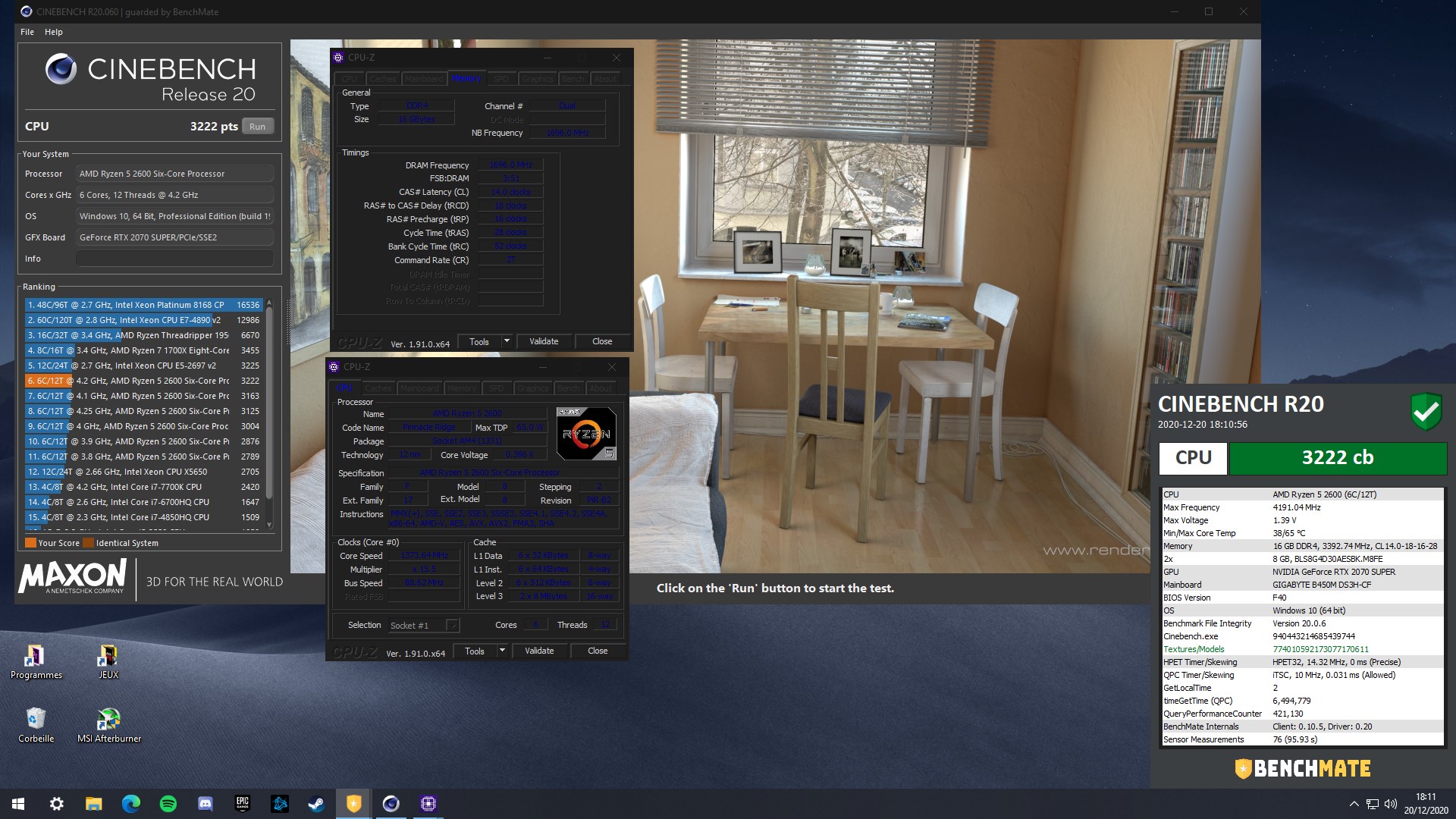Open Spotify from the taskbar
This screenshot has width=1456, height=819.
(x=168, y=804)
